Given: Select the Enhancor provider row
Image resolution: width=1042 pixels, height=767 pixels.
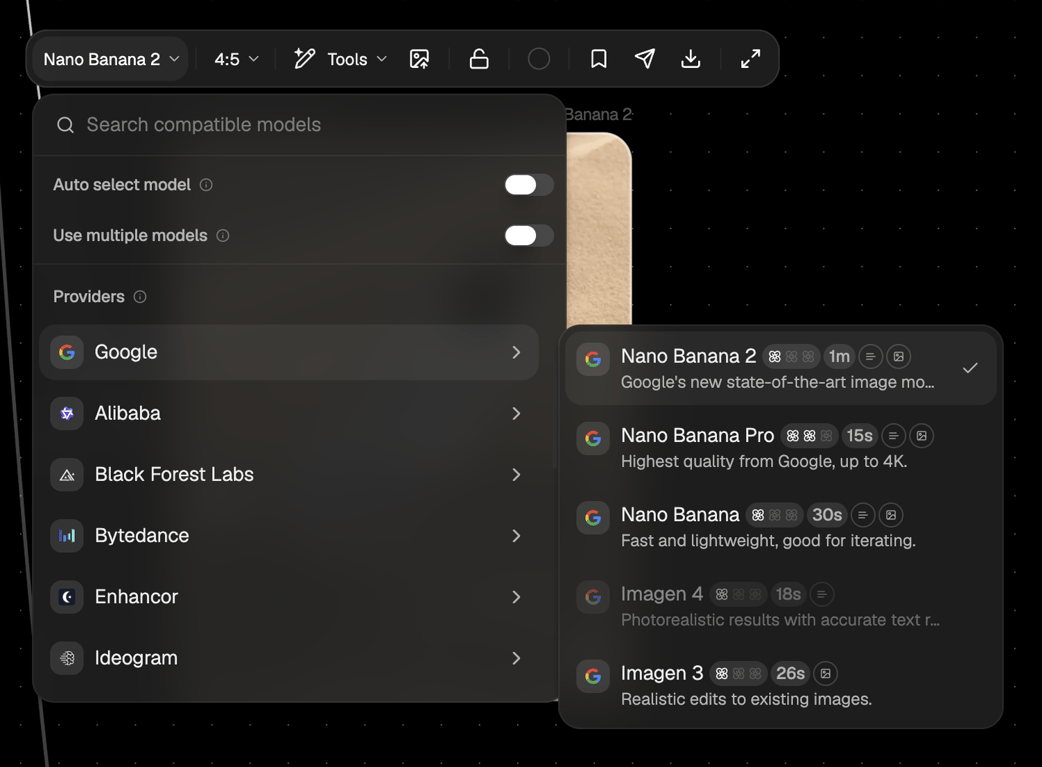Looking at the screenshot, I should pyautogui.click(x=289, y=597).
